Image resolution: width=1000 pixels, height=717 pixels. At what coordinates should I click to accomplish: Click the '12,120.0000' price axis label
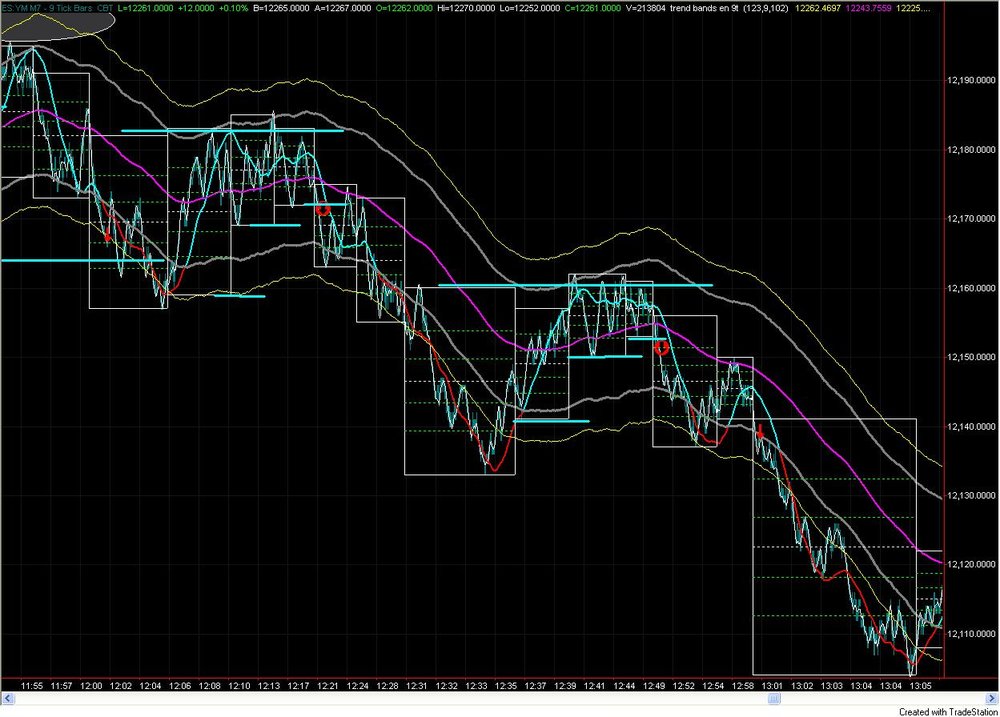[x=971, y=565]
